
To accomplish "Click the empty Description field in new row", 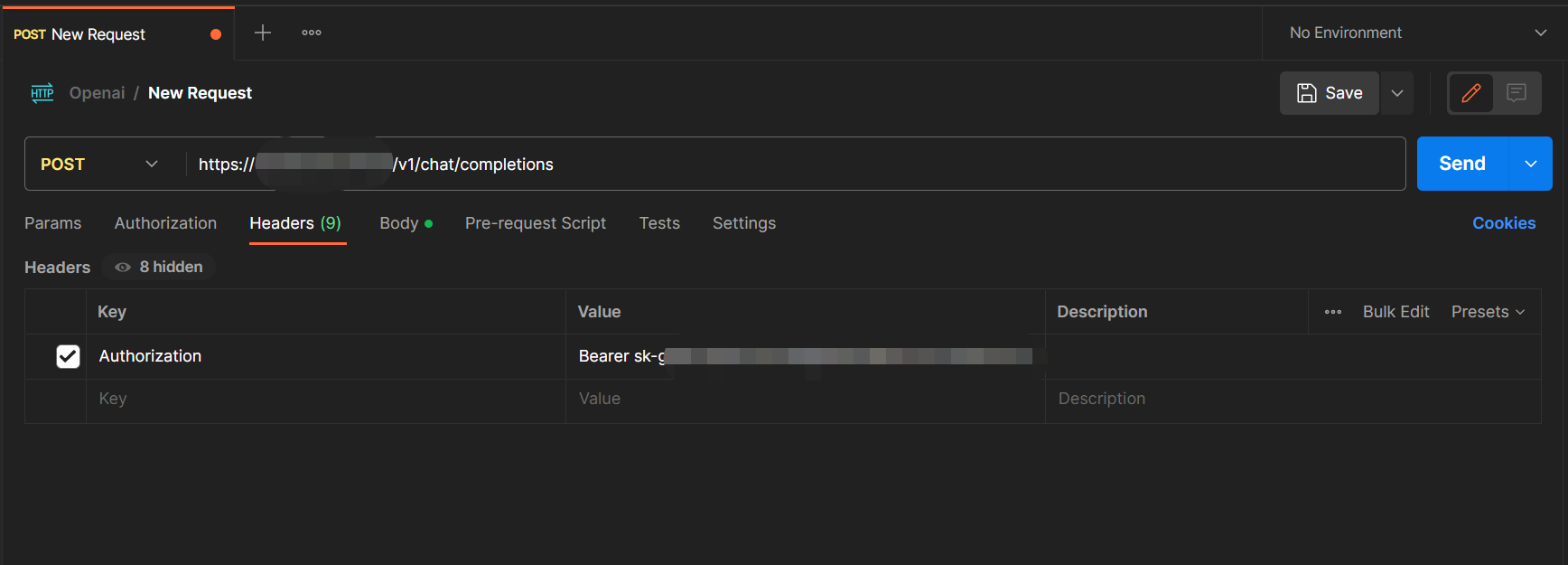I will [x=1293, y=399].
